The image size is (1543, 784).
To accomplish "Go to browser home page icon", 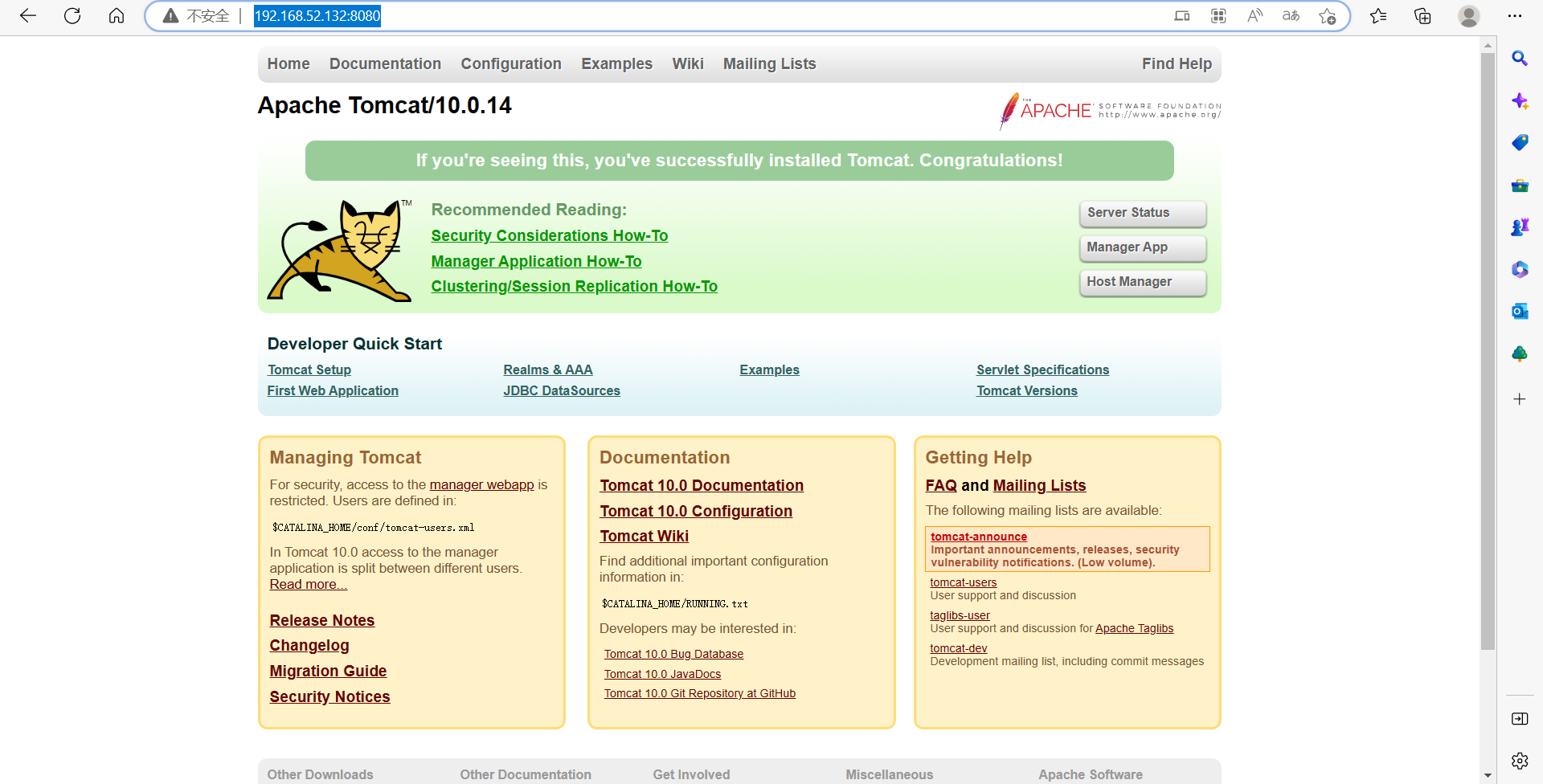I will [x=117, y=16].
